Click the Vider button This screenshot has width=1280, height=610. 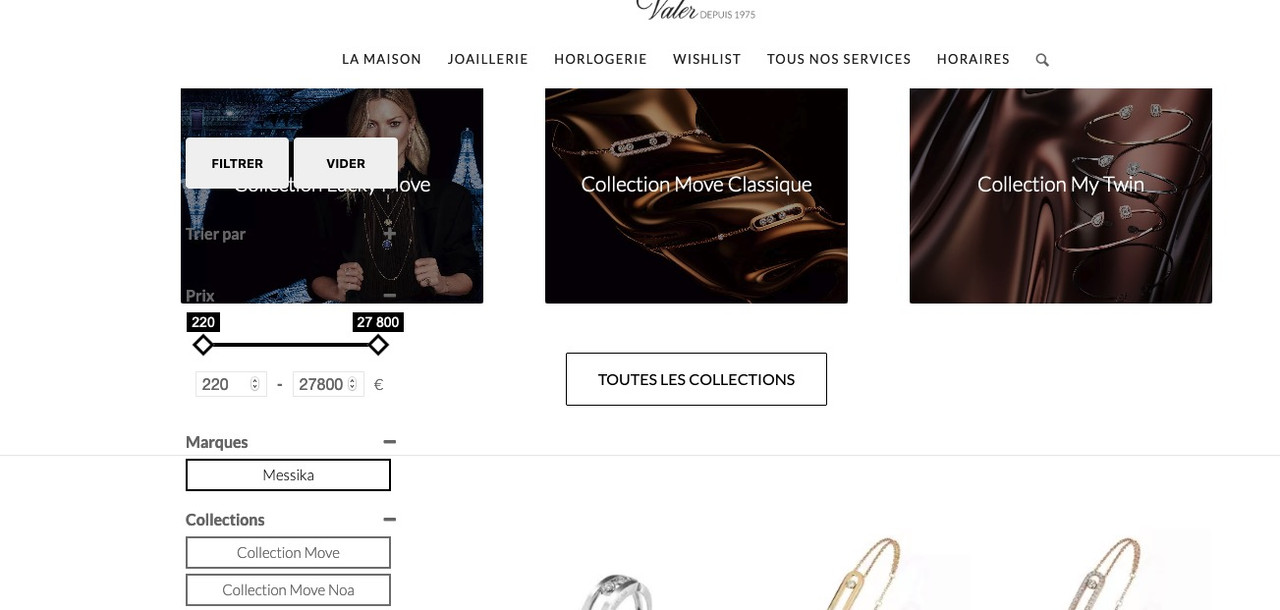(346, 163)
